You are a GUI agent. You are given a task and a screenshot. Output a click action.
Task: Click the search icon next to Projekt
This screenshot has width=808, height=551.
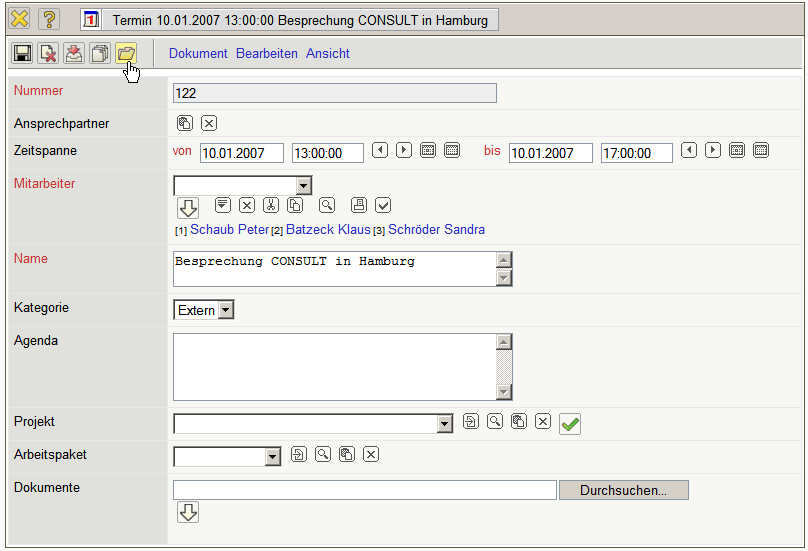(x=494, y=422)
